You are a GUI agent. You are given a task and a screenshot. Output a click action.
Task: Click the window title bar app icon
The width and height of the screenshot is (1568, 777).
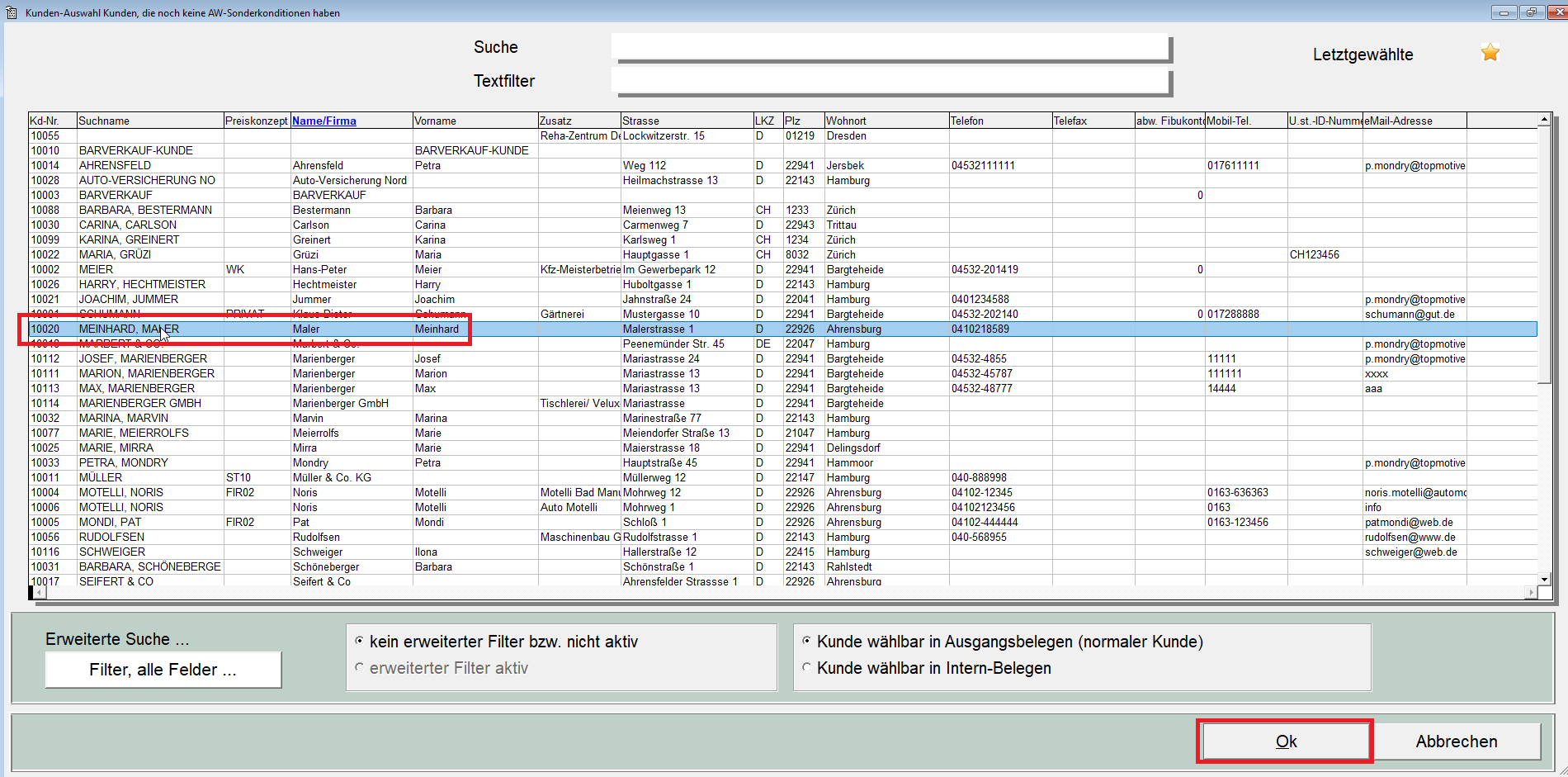click(x=11, y=12)
